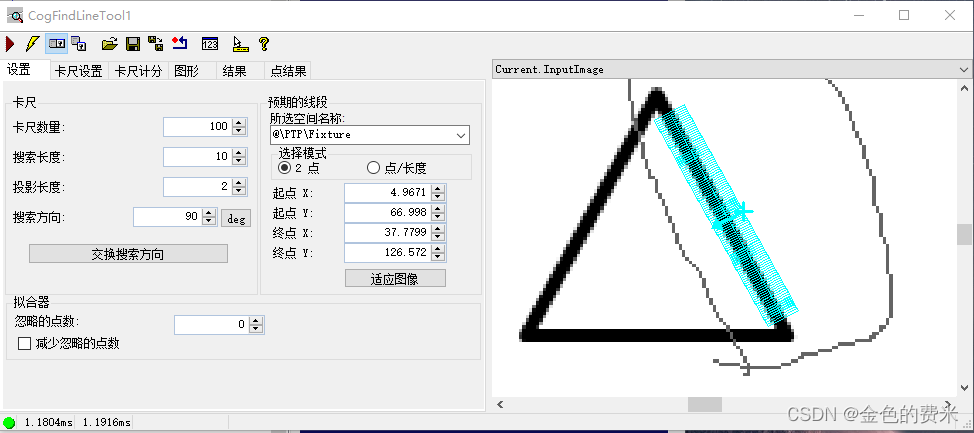Click the 1.1916ms status bar time

click(107, 422)
